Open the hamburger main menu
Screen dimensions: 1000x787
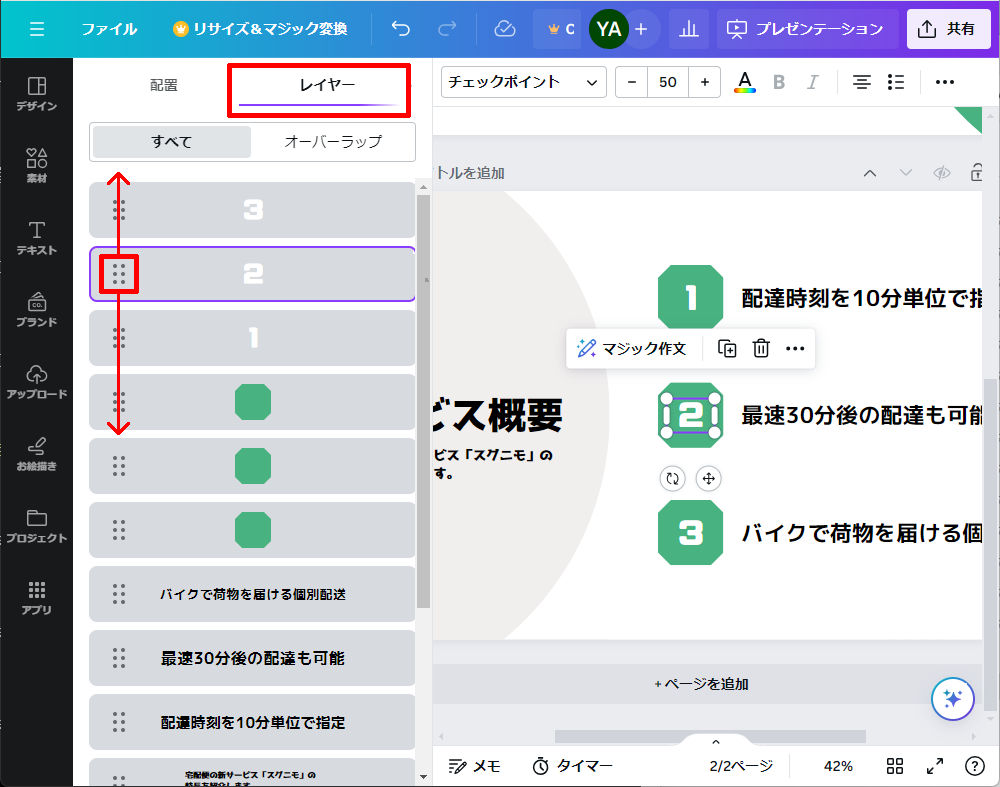click(37, 29)
